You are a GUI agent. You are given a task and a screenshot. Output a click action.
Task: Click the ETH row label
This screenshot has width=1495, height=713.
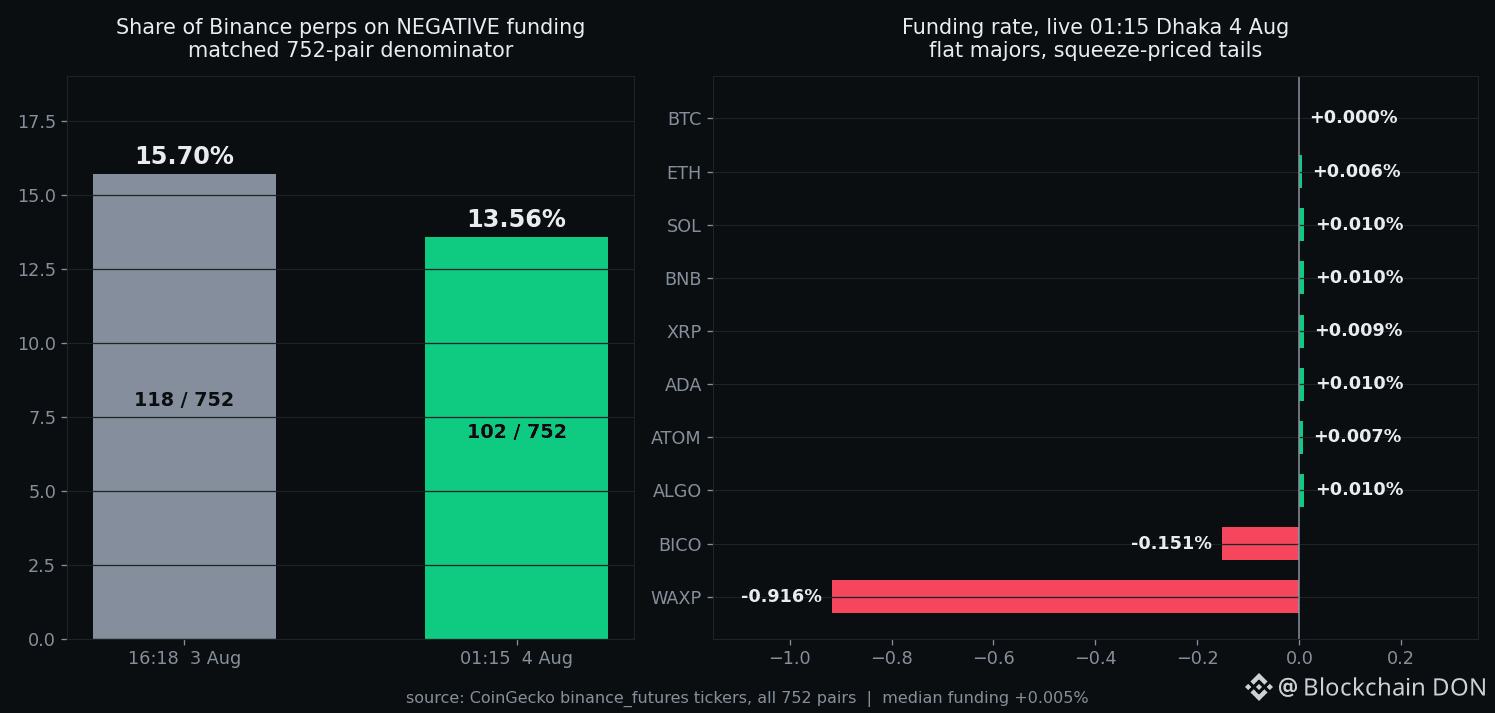(x=684, y=173)
